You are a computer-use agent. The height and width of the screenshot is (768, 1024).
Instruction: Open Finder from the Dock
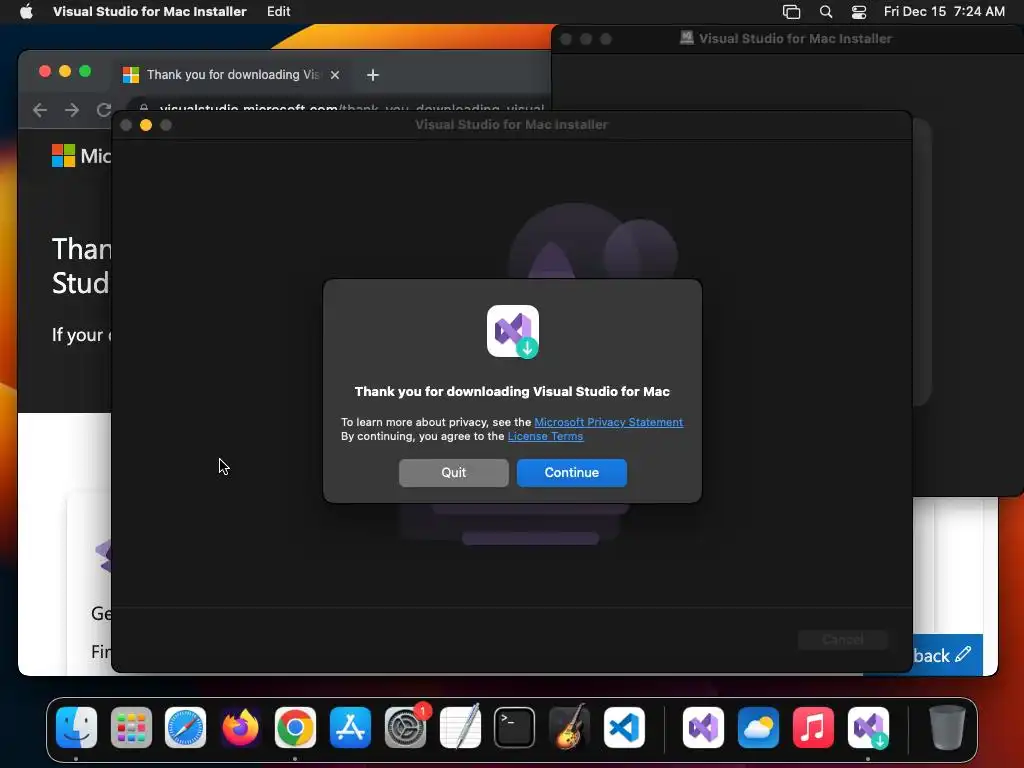click(76, 727)
